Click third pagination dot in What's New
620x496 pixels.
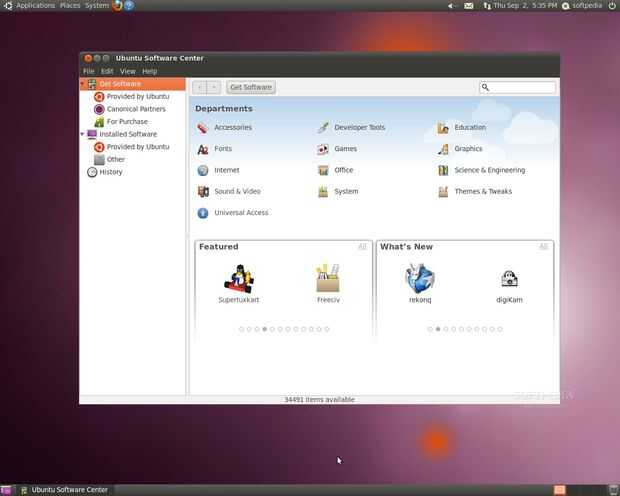point(446,329)
